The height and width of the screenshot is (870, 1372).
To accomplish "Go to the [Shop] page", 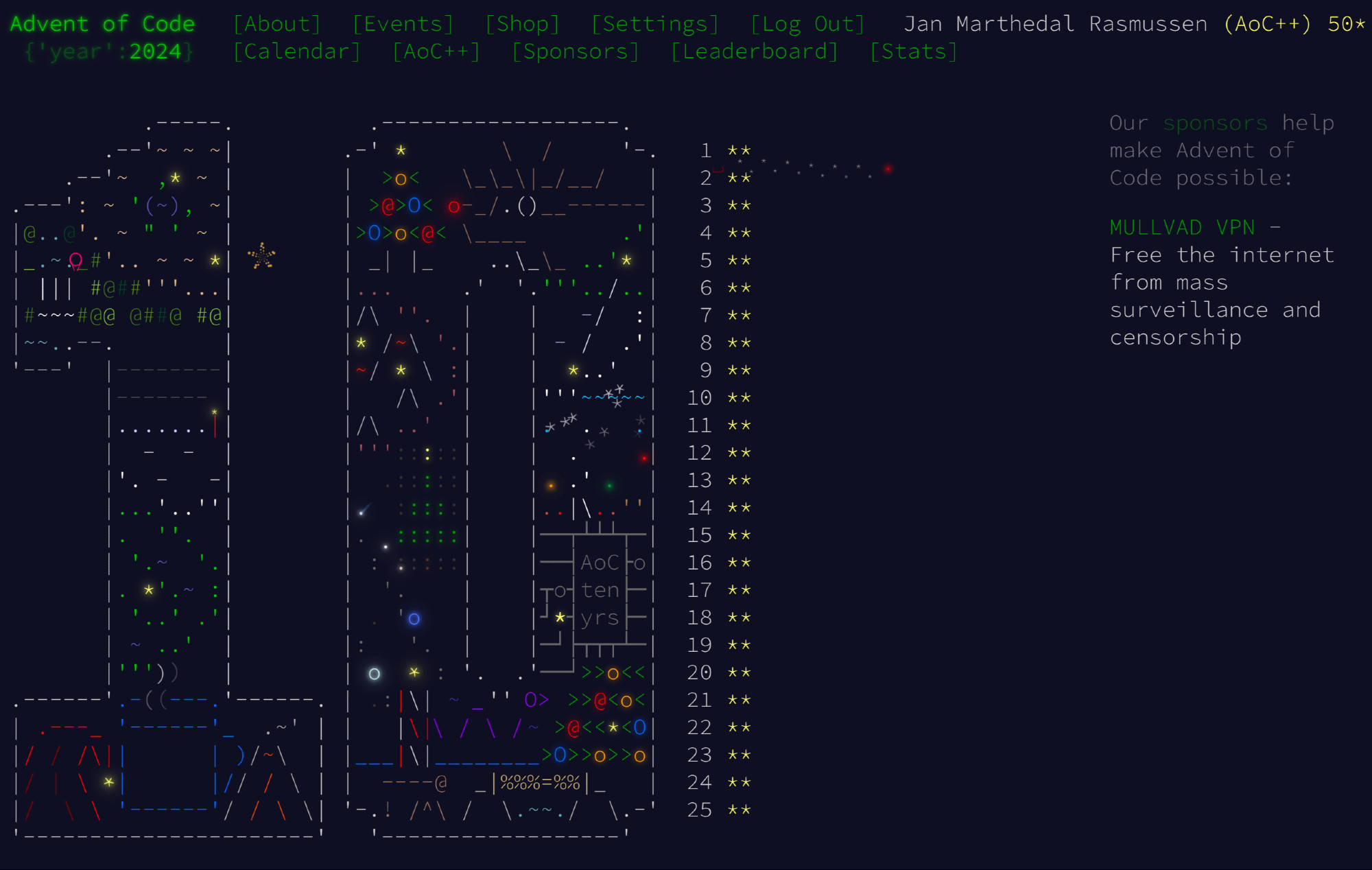I will (522, 24).
